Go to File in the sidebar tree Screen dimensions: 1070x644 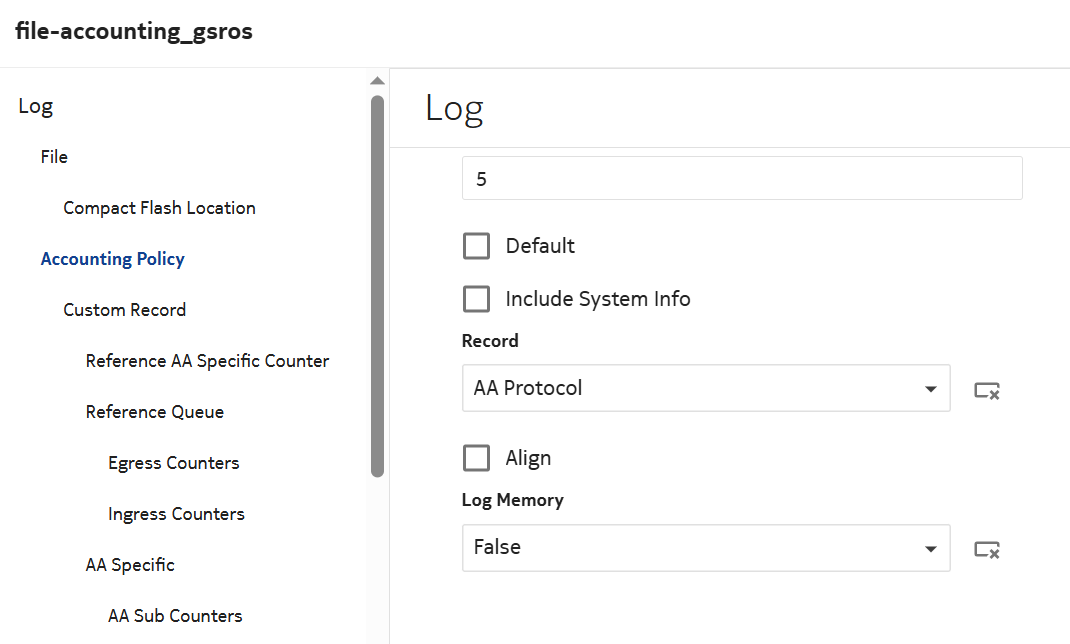pos(54,157)
